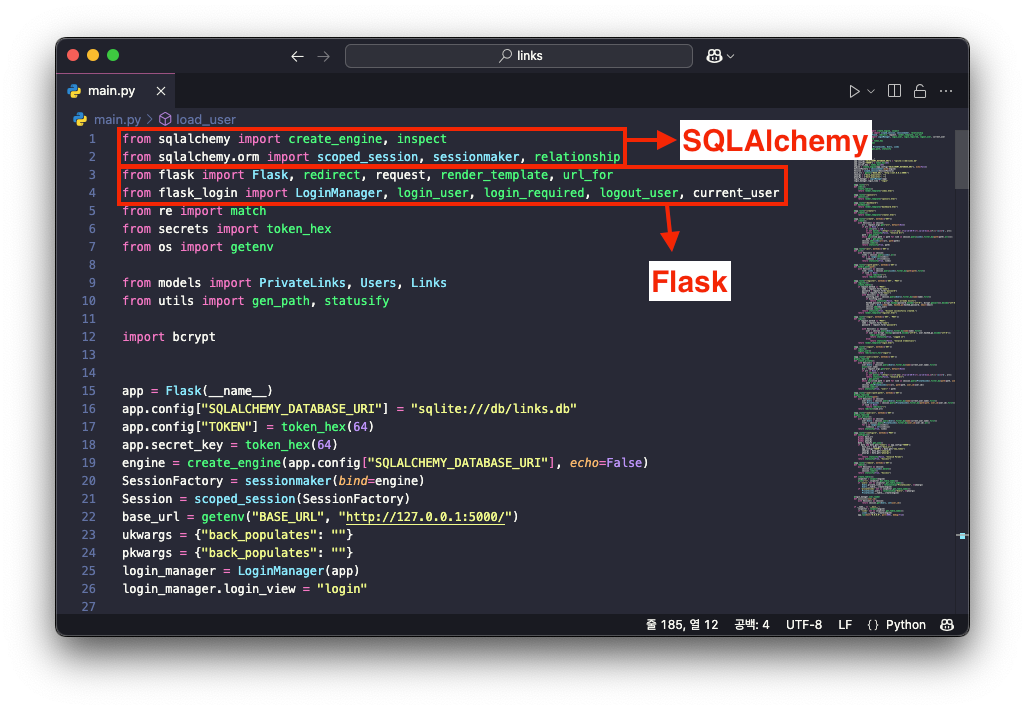The image size is (1025, 710).
Task: Split the editor to the right
Action: (894, 91)
